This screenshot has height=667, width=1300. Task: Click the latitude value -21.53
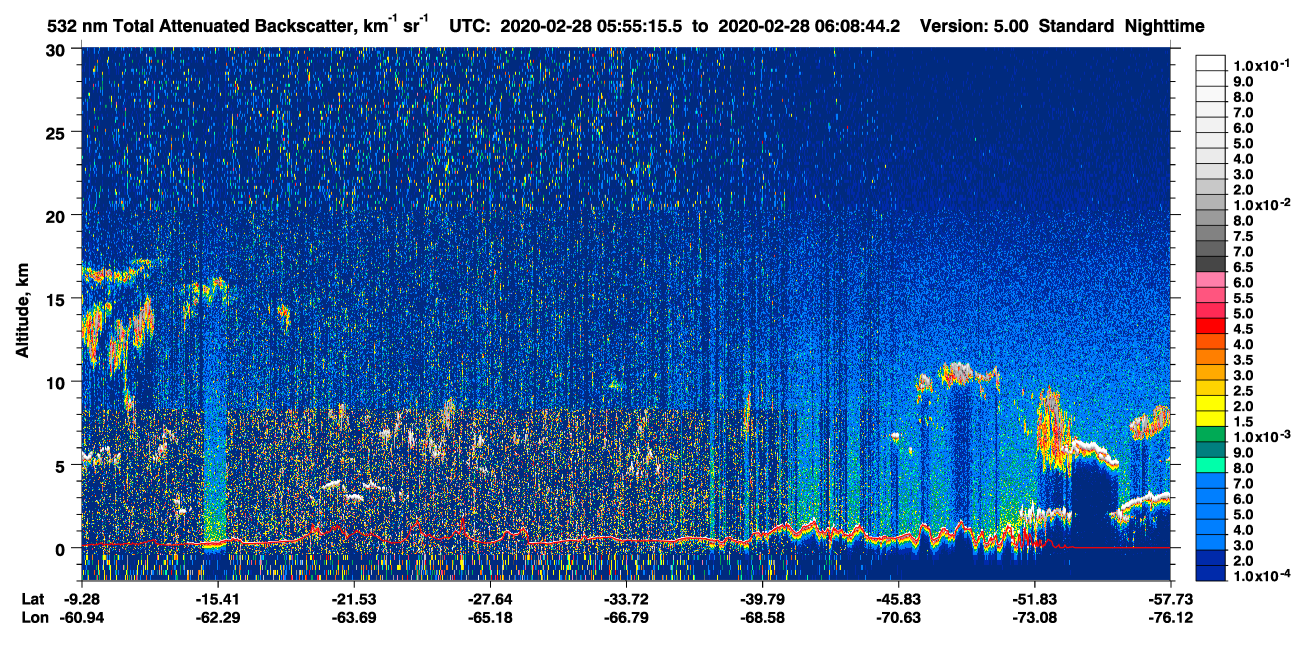click(x=352, y=599)
